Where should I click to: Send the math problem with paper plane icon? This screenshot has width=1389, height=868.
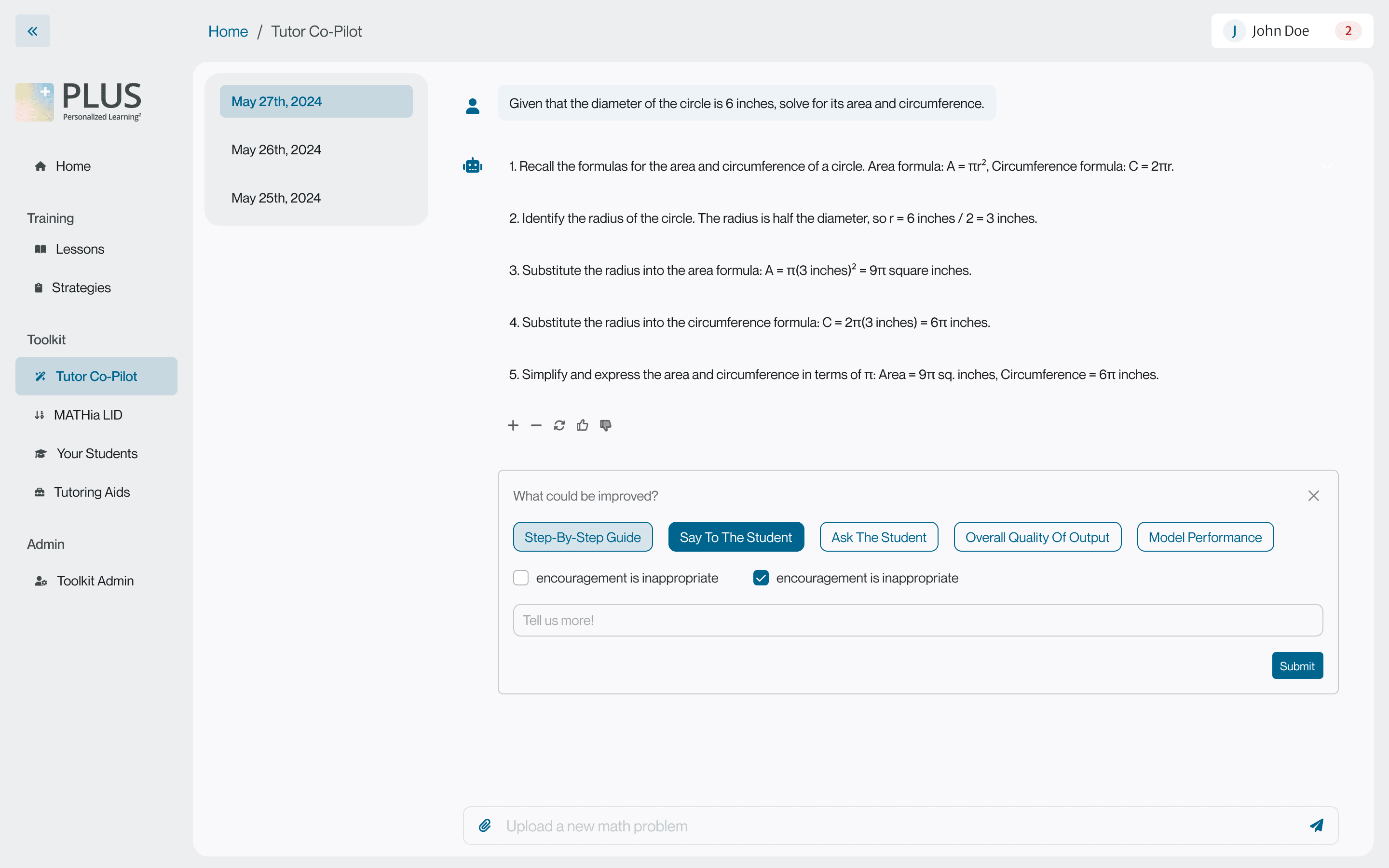pos(1316,826)
